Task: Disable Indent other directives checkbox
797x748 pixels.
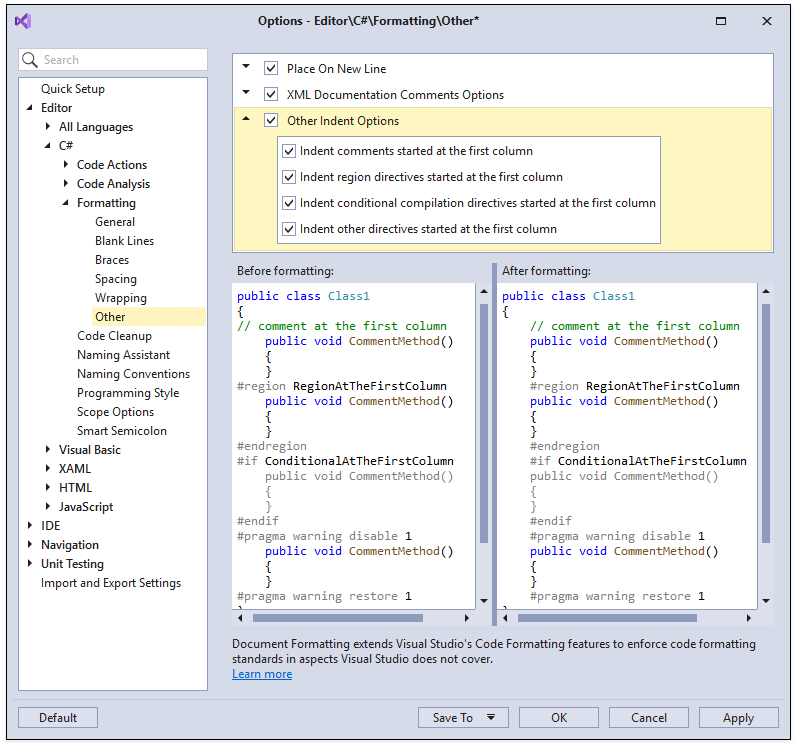Action: [289, 229]
